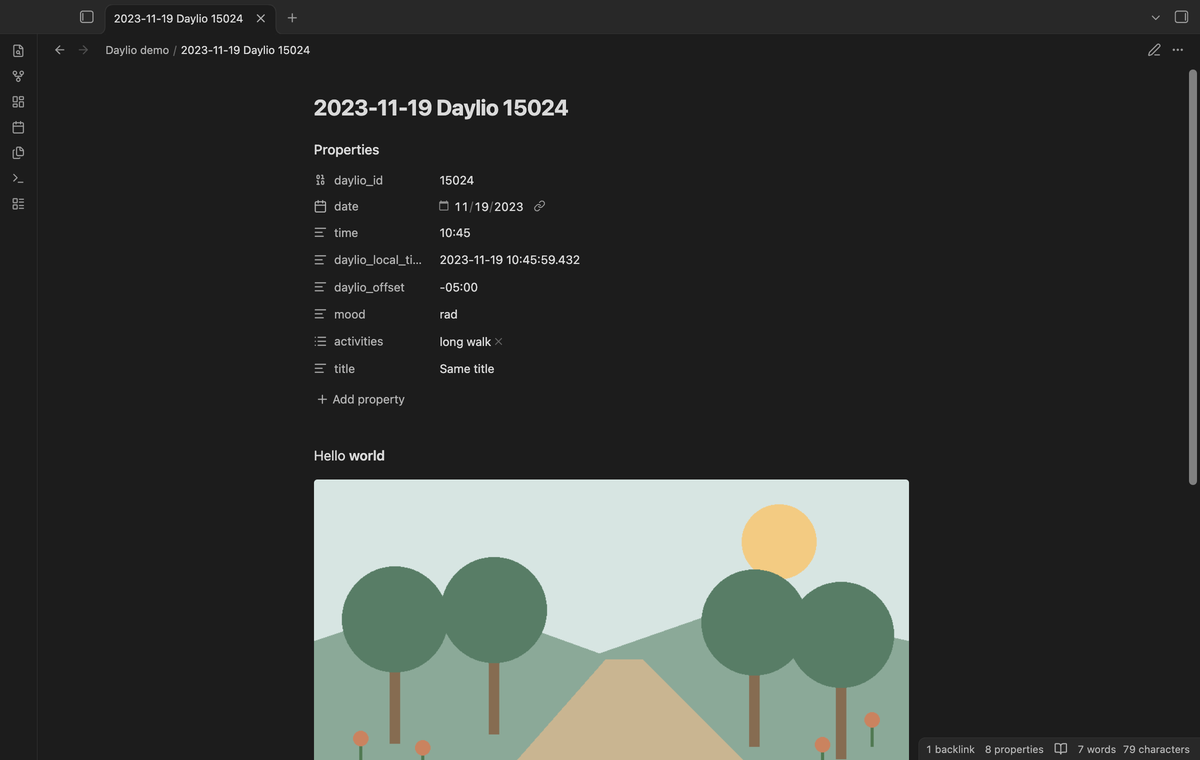Click the 'time' property name
The width and height of the screenshot is (1200, 760).
pyautogui.click(x=346, y=232)
